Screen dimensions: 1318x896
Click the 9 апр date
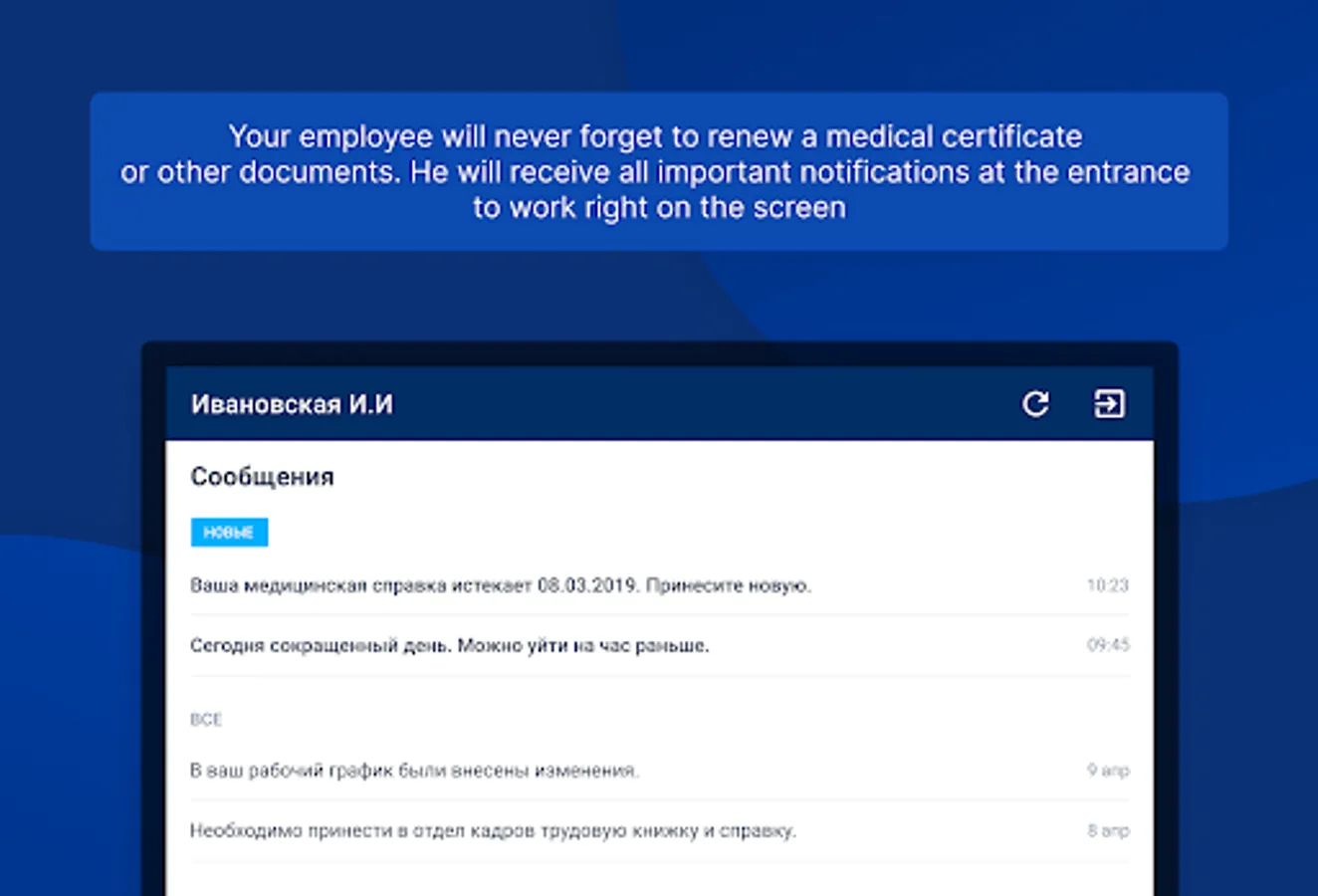(x=1108, y=771)
